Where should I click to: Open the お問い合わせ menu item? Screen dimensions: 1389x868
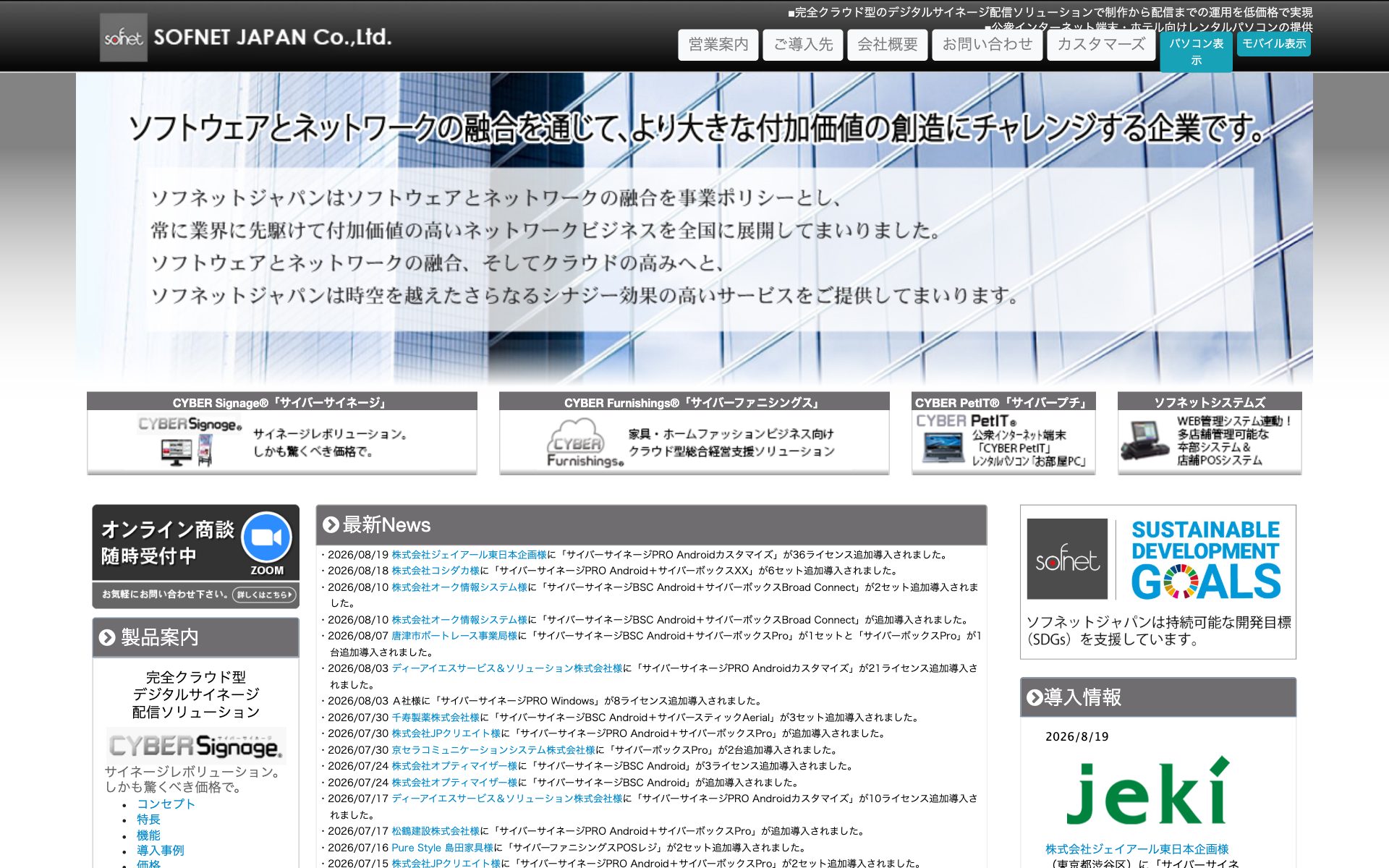coord(987,45)
